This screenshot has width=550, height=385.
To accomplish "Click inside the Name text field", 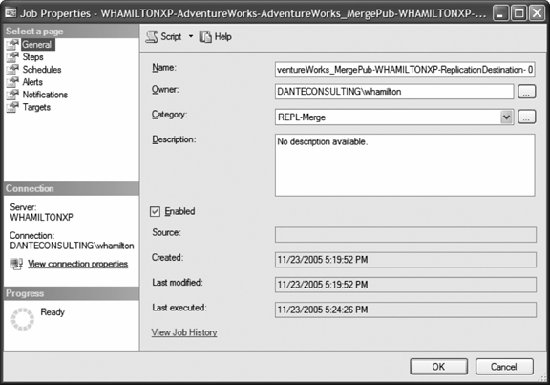I will pos(405,70).
